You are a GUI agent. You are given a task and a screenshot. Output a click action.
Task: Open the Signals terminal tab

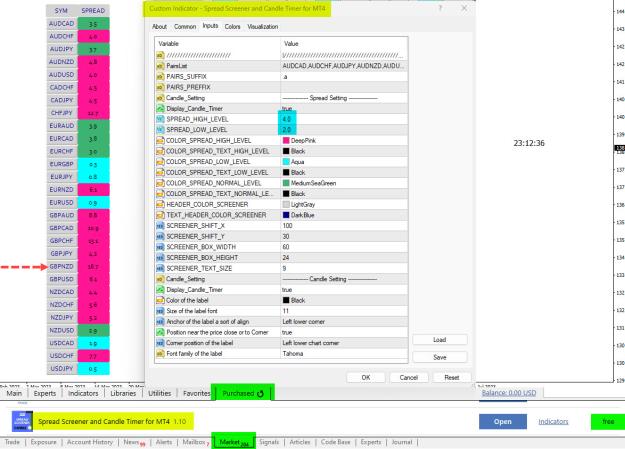pyautogui.click(x=269, y=442)
